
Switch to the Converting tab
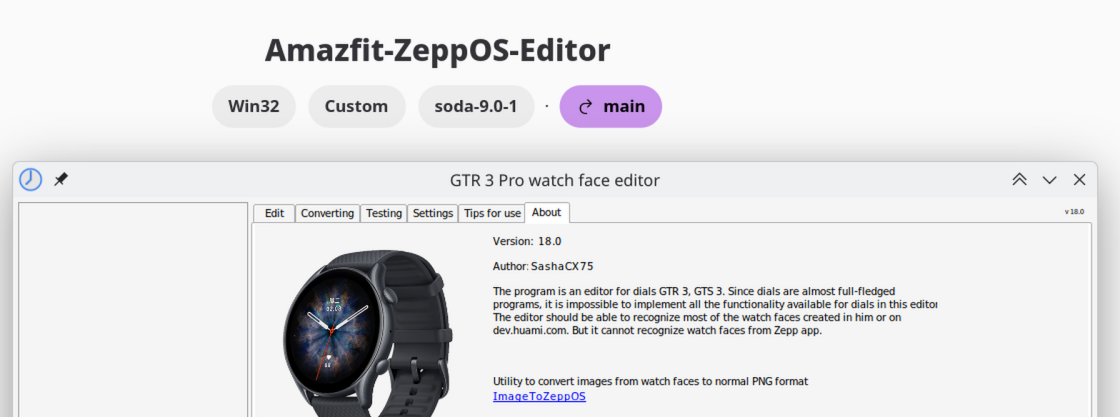click(327, 213)
